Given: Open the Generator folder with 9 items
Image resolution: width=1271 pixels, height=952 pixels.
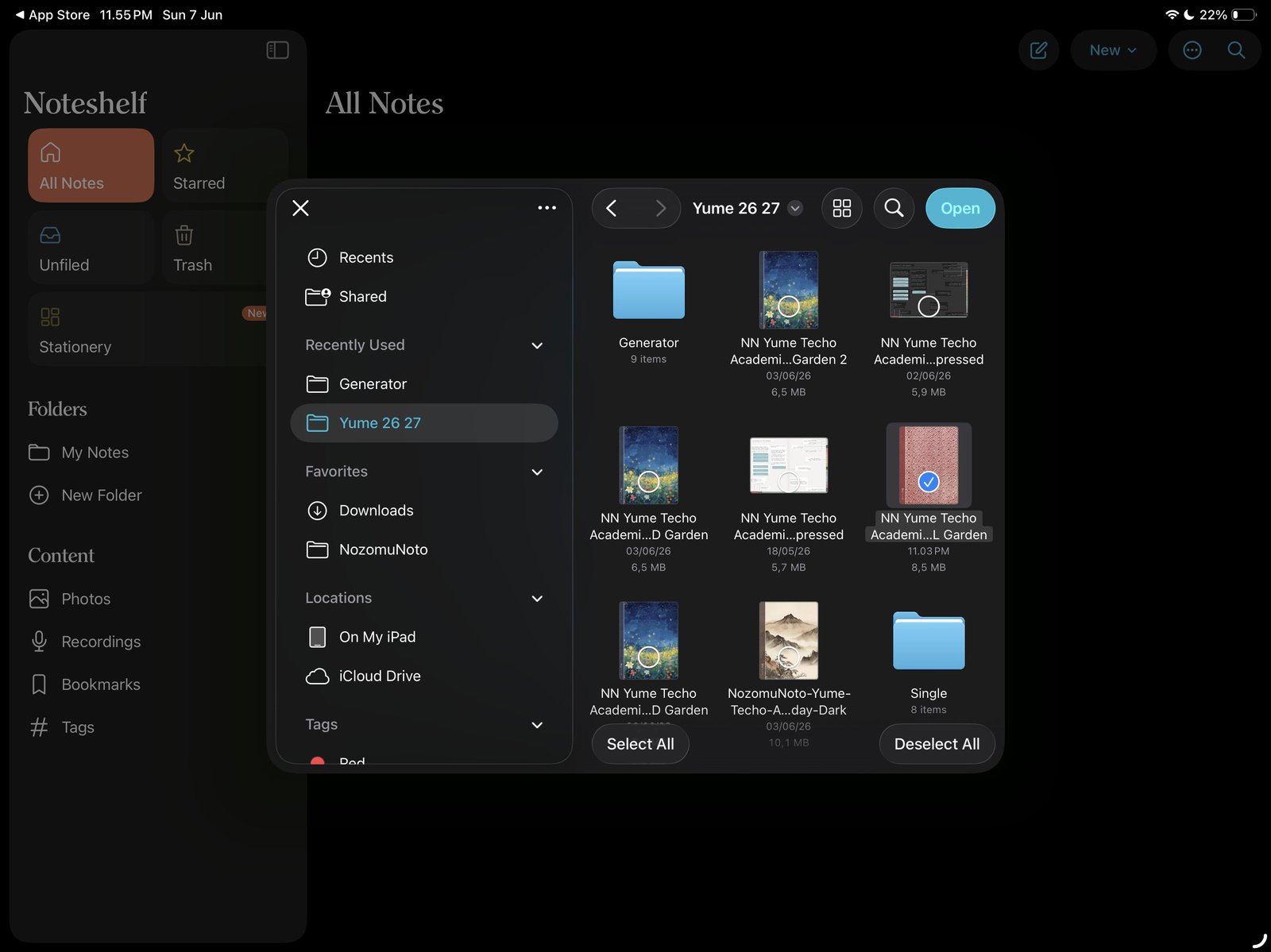Looking at the screenshot, I should [648, 290].
